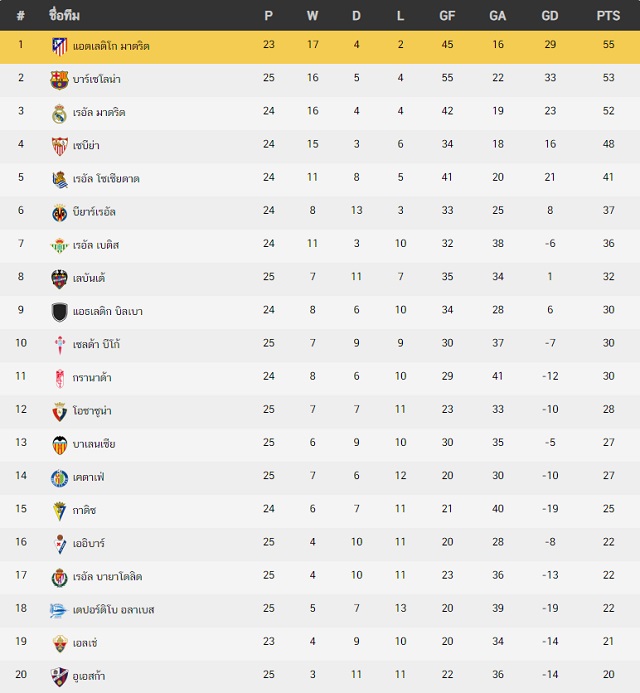This screenshot has width=640, height=693.
Task: Click the Atletico Madrid club crest
Action: (x=59, y=46)
